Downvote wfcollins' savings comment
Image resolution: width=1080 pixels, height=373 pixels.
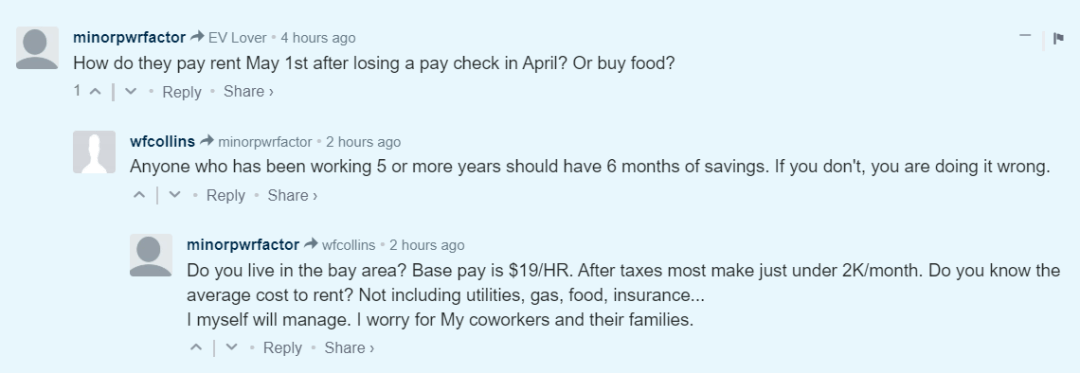175,195
